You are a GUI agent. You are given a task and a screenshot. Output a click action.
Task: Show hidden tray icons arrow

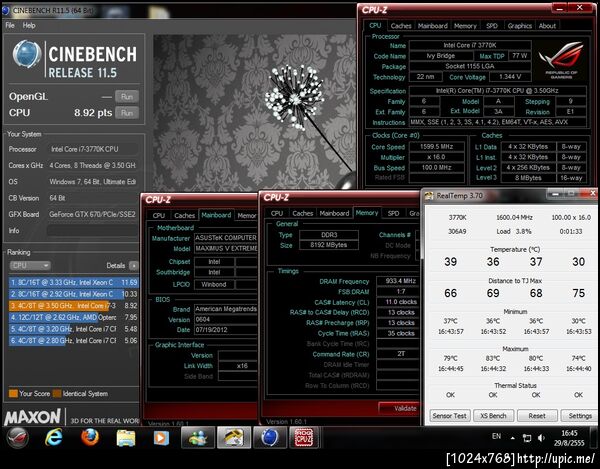click(512, 438)
